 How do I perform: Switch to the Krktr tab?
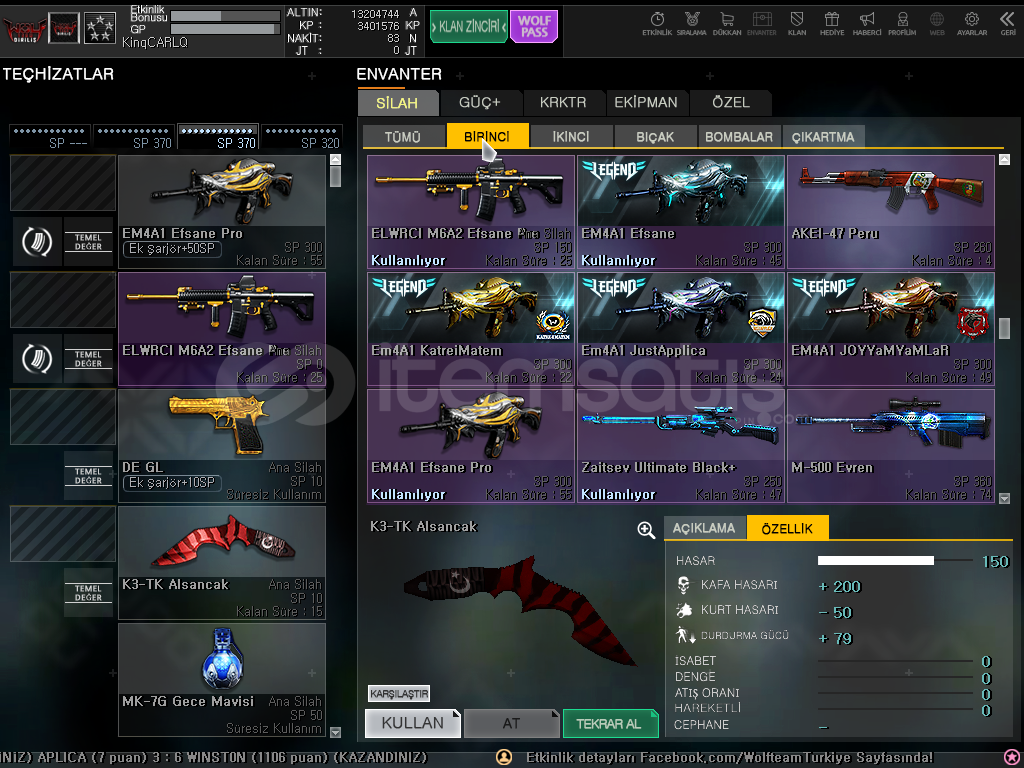tap(564, 103)
